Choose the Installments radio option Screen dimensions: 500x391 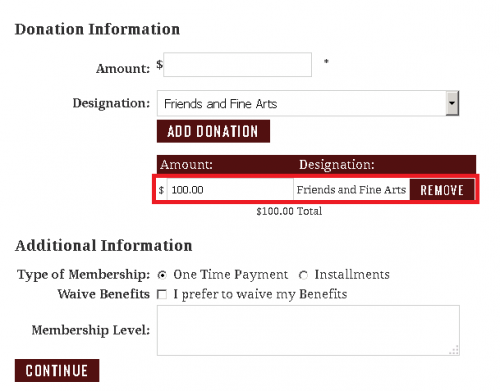click(303, 275)
